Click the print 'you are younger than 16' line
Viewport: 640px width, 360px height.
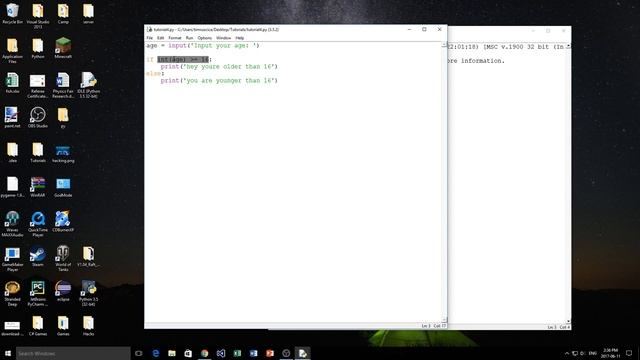click(x=219, y=80)
